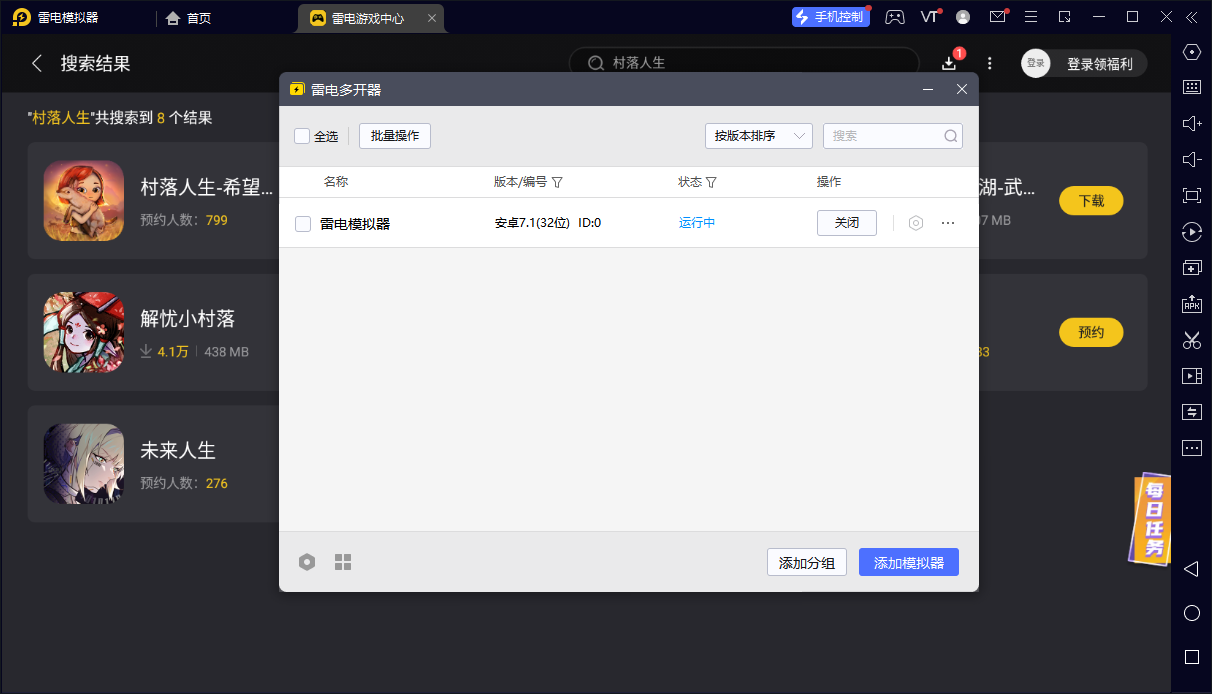
Task: Tap the Android recent apps square button
Action: point(1191,657)
